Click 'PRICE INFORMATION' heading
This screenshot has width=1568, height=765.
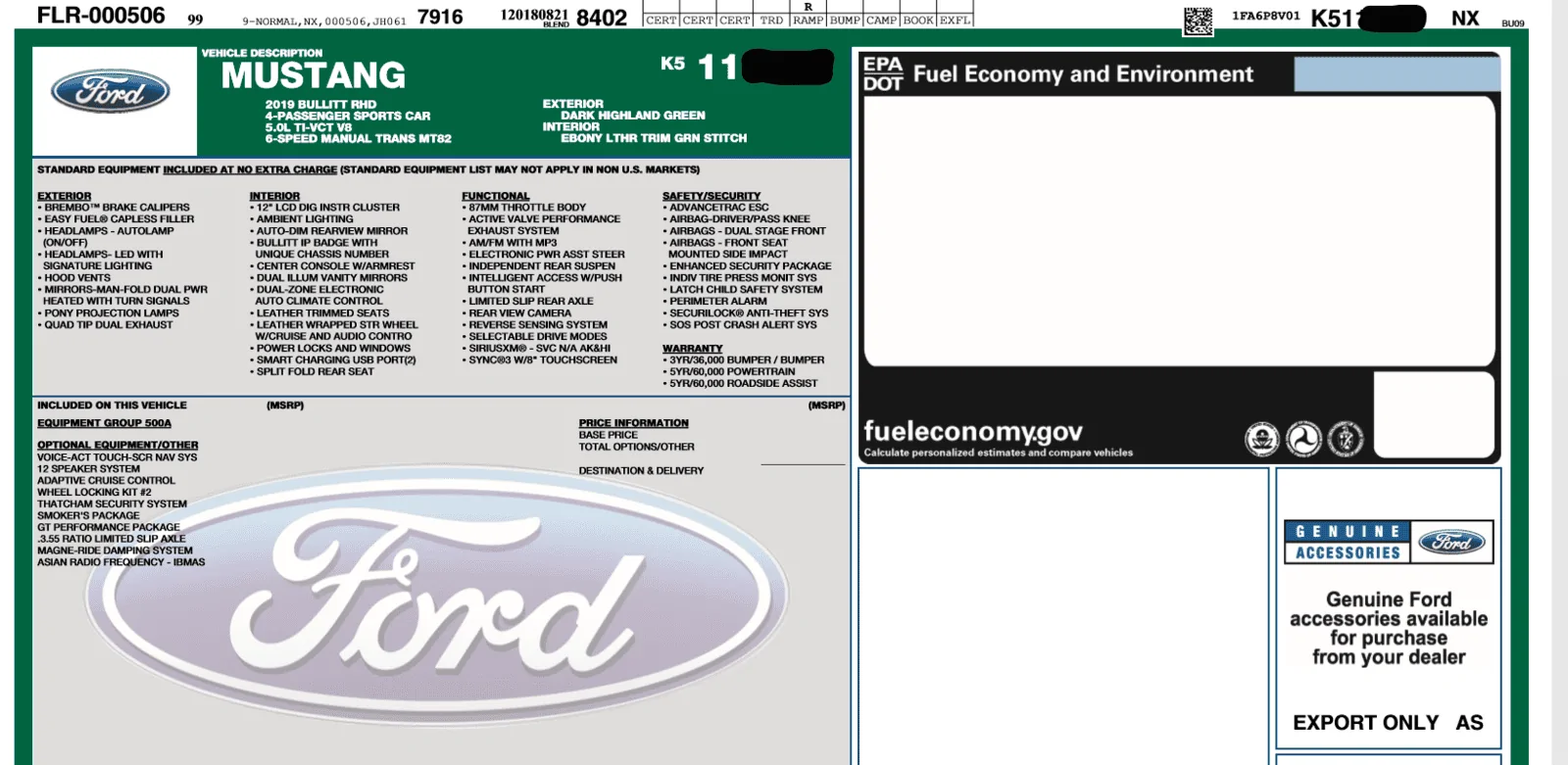(x=633, y=423)
